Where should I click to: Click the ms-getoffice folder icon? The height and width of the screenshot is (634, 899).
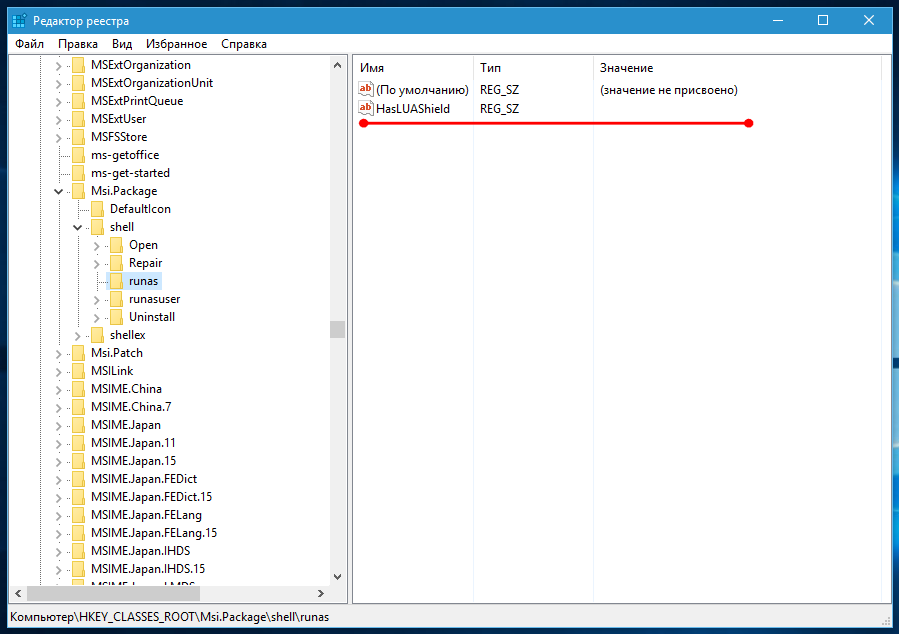(x=78, y=155)
